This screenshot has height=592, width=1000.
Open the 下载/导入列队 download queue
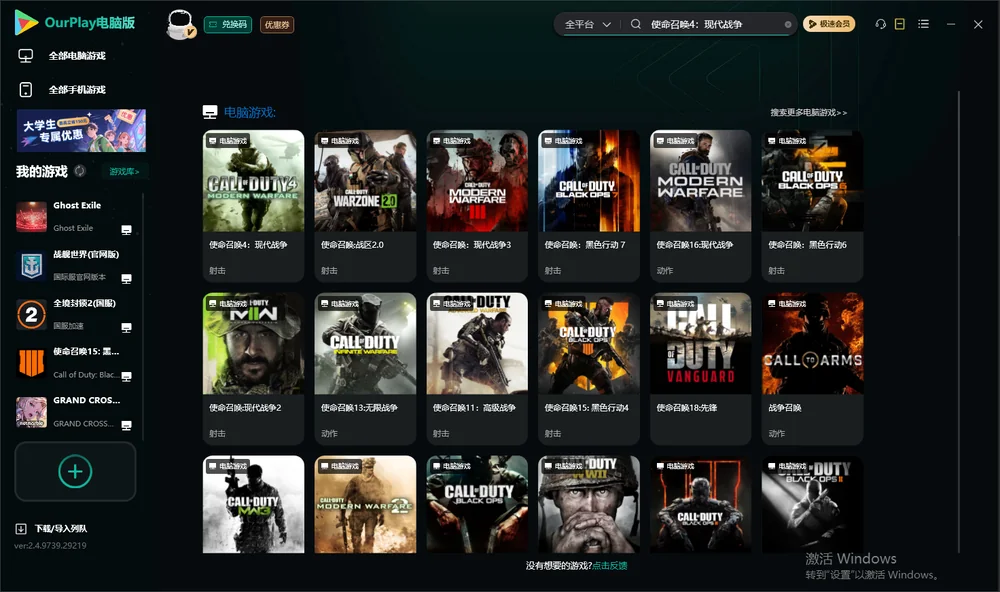point(61,528)
